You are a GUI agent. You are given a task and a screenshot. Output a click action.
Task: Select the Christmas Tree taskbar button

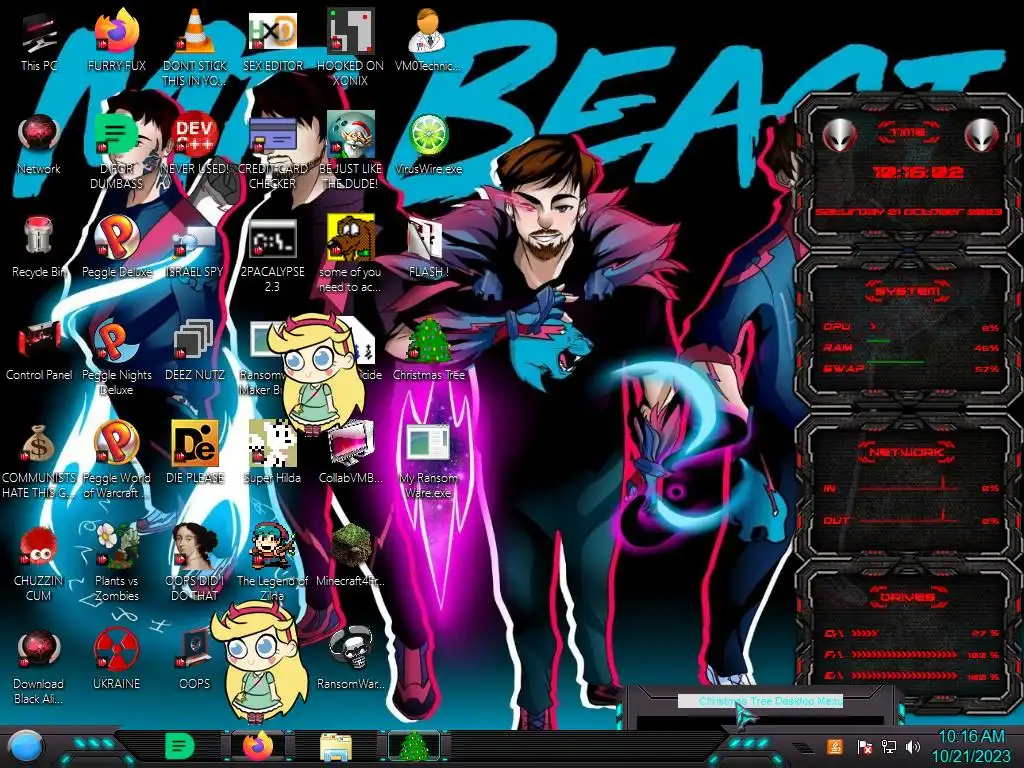click(414, 746)
